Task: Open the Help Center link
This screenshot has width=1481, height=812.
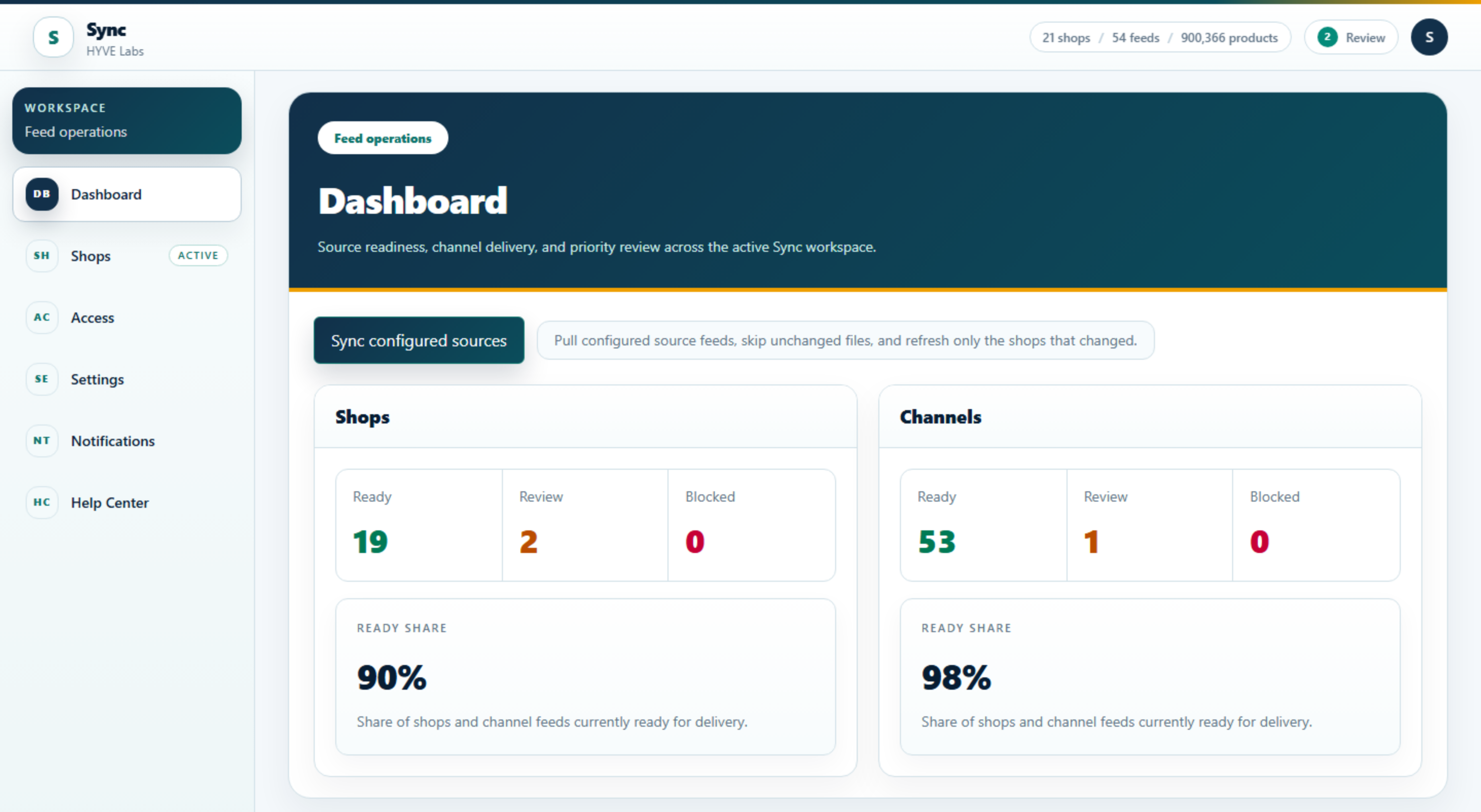Action: (x=127, y=502)
